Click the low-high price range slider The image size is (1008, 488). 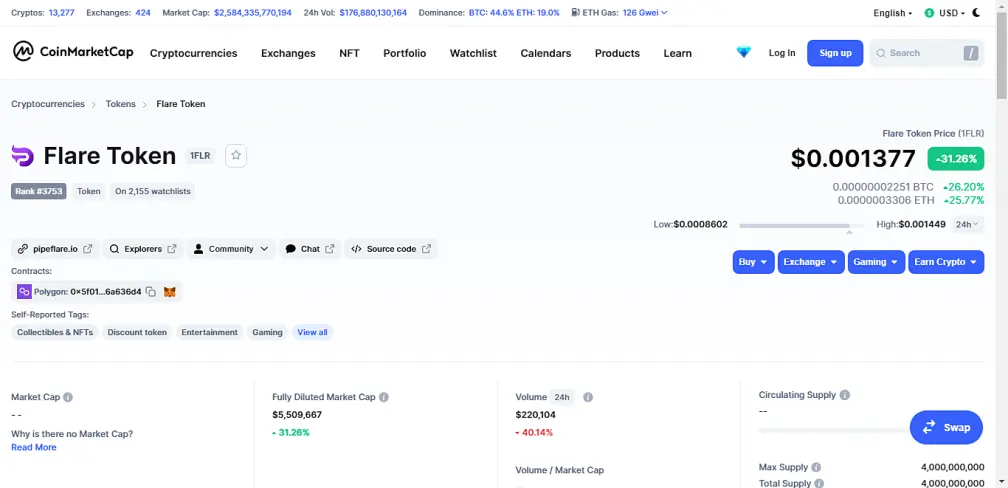coord(802,226)
